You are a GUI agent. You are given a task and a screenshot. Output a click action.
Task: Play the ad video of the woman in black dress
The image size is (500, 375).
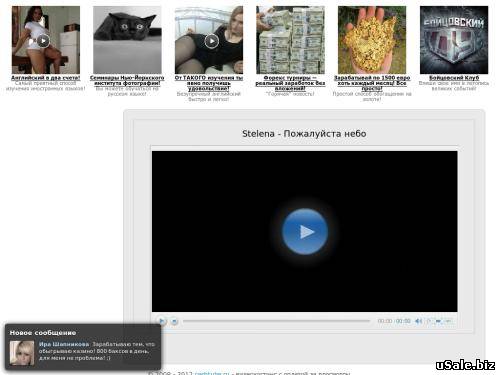click(x=212, y=41)
